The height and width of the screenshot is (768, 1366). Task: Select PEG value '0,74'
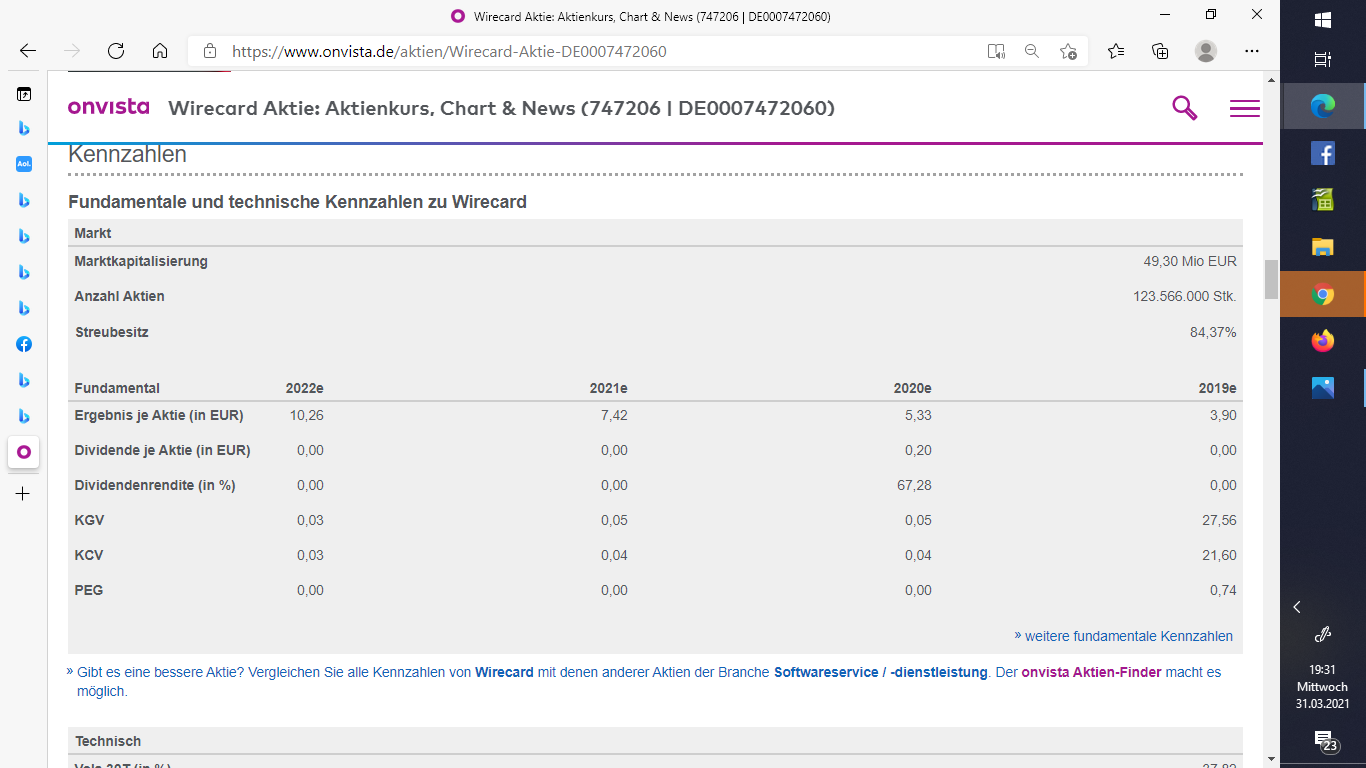[x=1223, y=590]
